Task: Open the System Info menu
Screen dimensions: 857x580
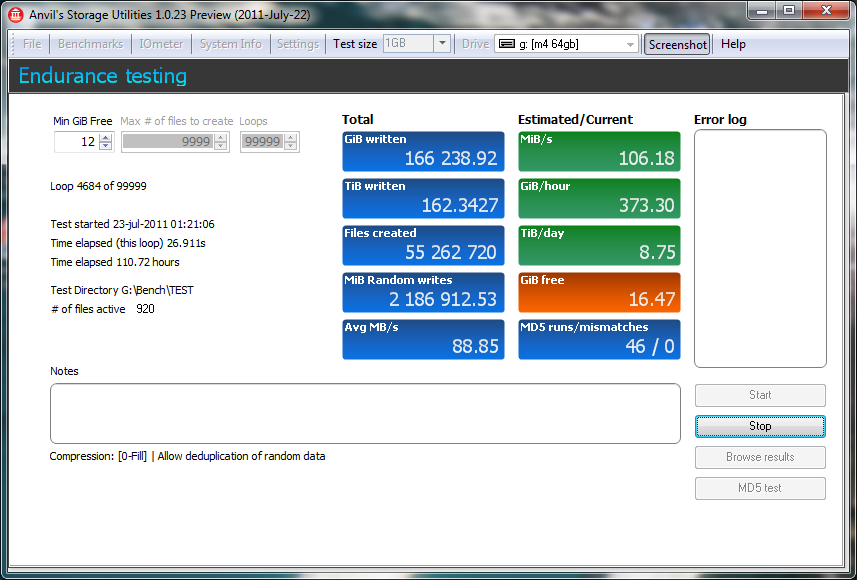Action: [x=231, y=44]
